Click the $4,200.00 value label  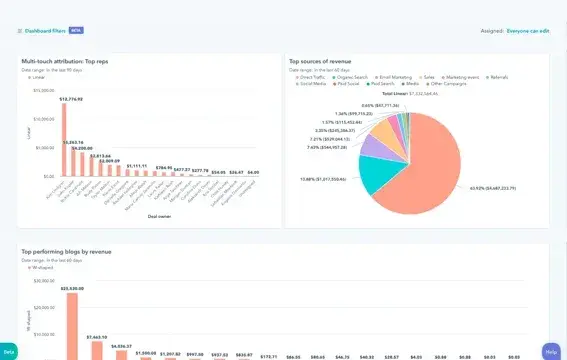82,149
